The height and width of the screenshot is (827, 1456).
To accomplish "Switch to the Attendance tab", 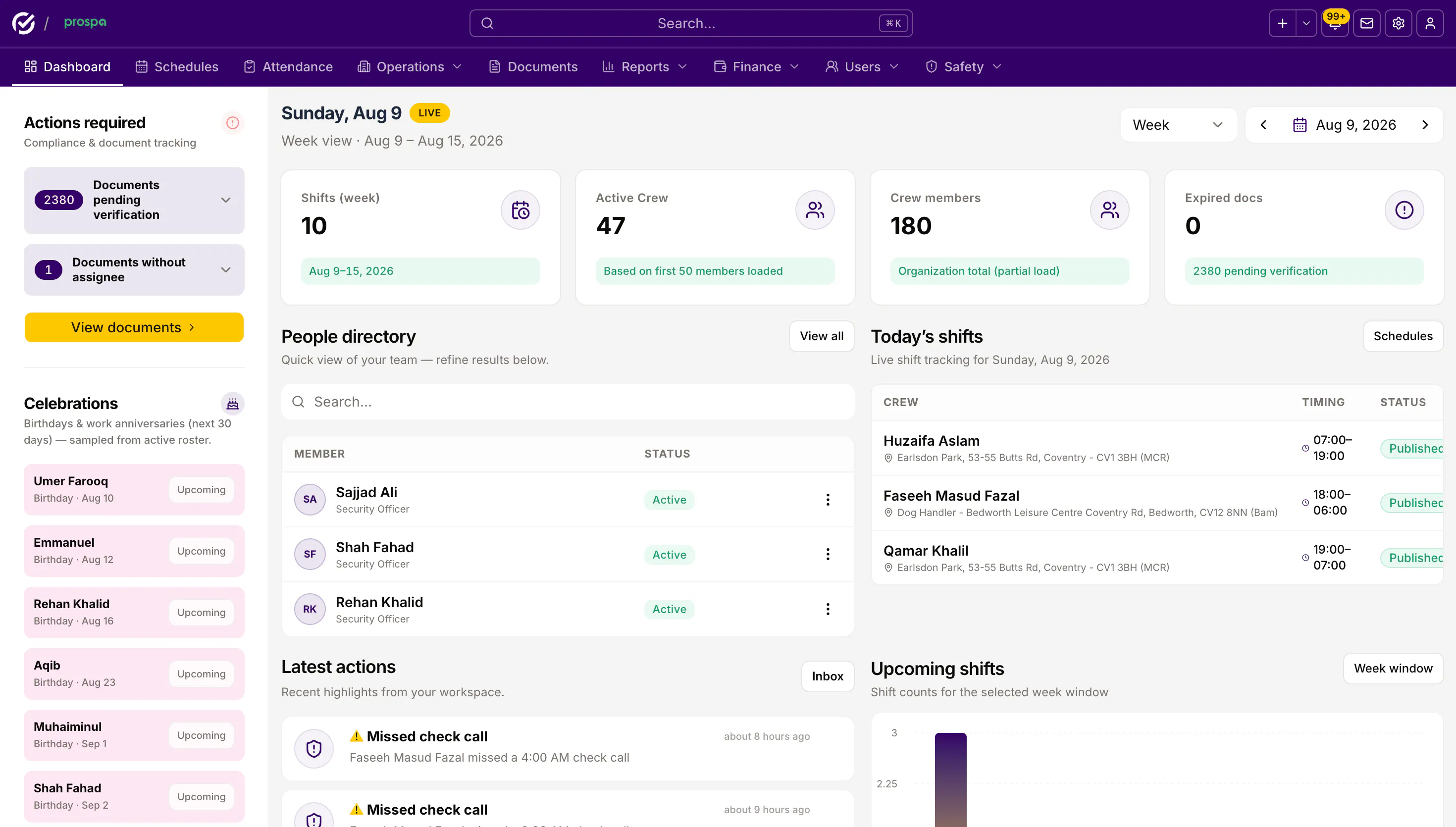I will pyautogui.click(x=288, y=67).
